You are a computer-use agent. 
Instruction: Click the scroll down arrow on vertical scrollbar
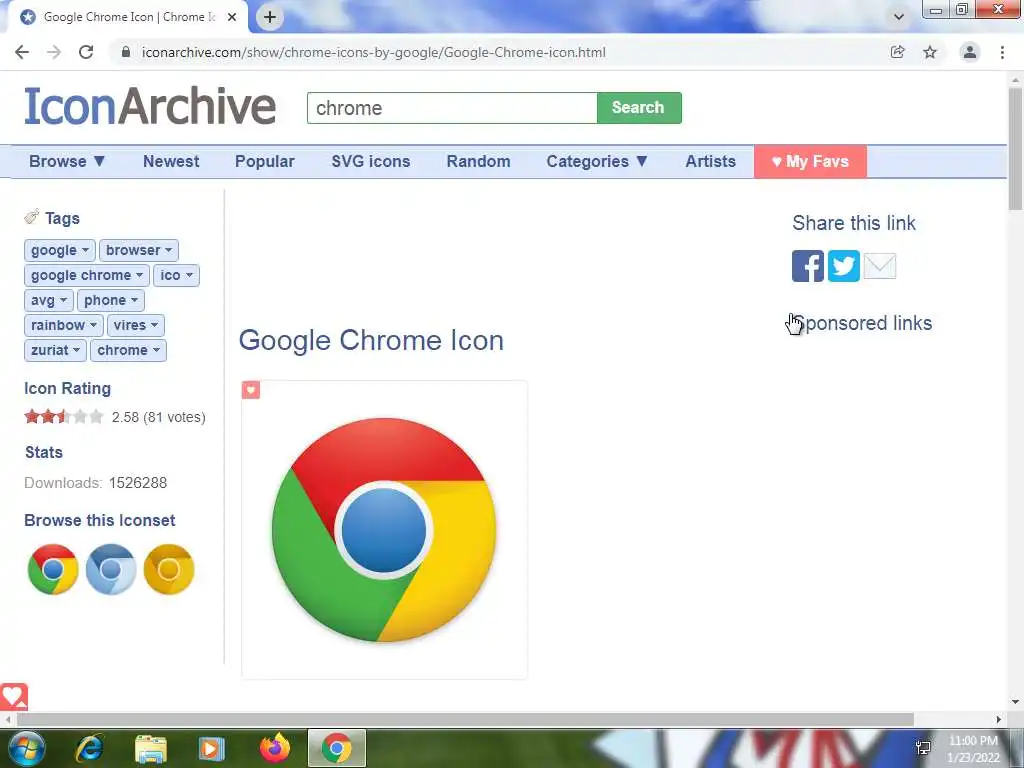pyautogui.click(x=1015, y=702)
